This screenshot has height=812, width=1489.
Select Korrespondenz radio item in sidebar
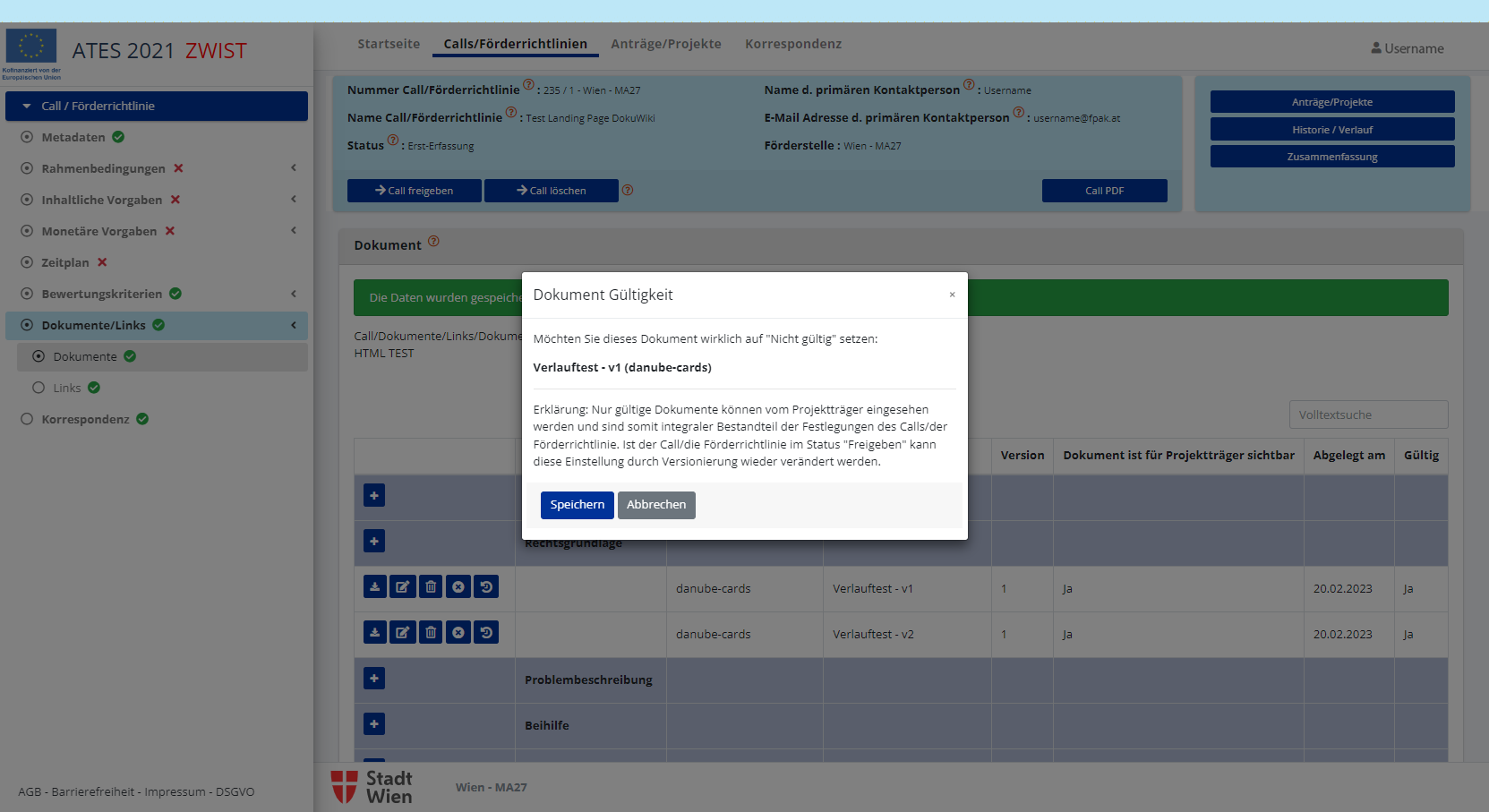[x=27, y=419]
